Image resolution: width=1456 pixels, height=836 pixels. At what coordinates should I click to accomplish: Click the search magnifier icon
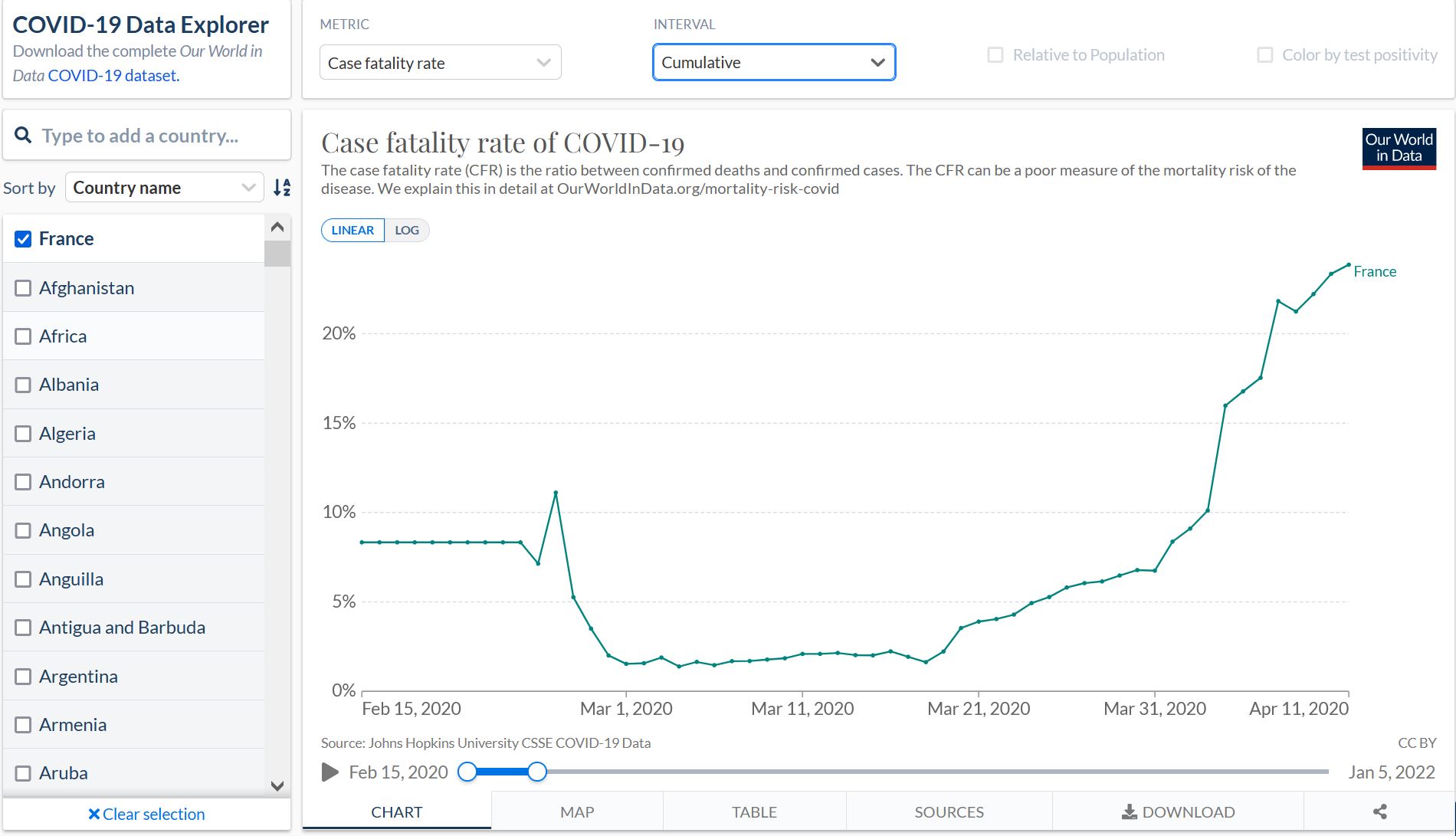[23, 136]
